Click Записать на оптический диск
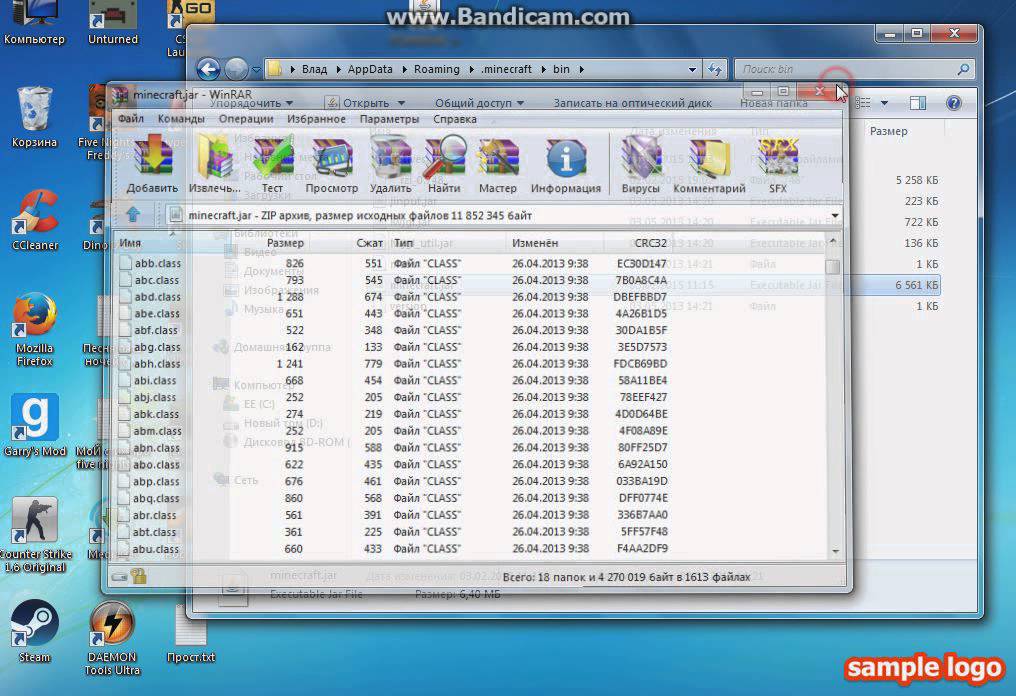This screenshot has width=1016, height=696. tap(632, 103)
